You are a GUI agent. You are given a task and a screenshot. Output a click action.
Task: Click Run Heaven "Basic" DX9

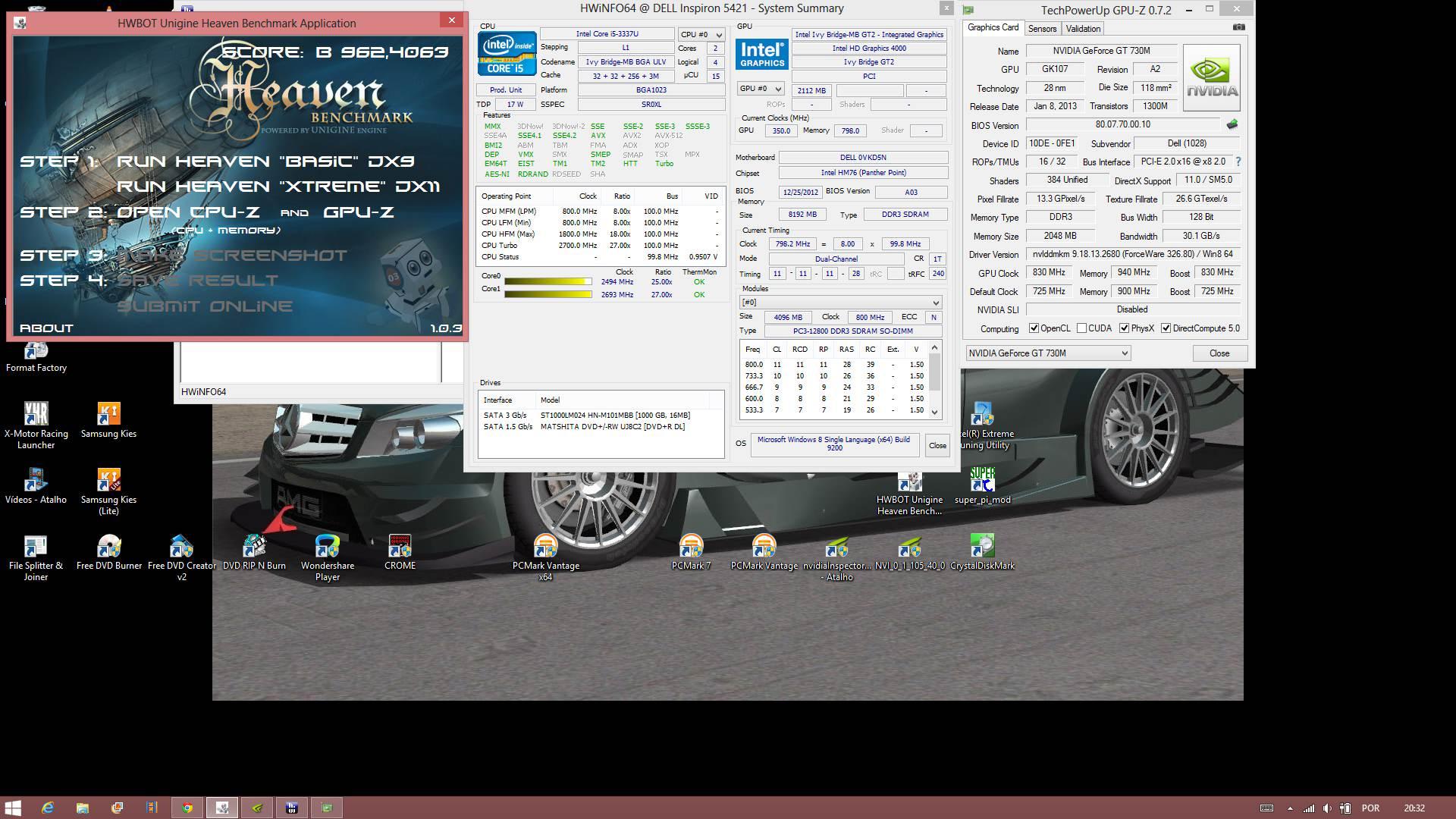265,162
